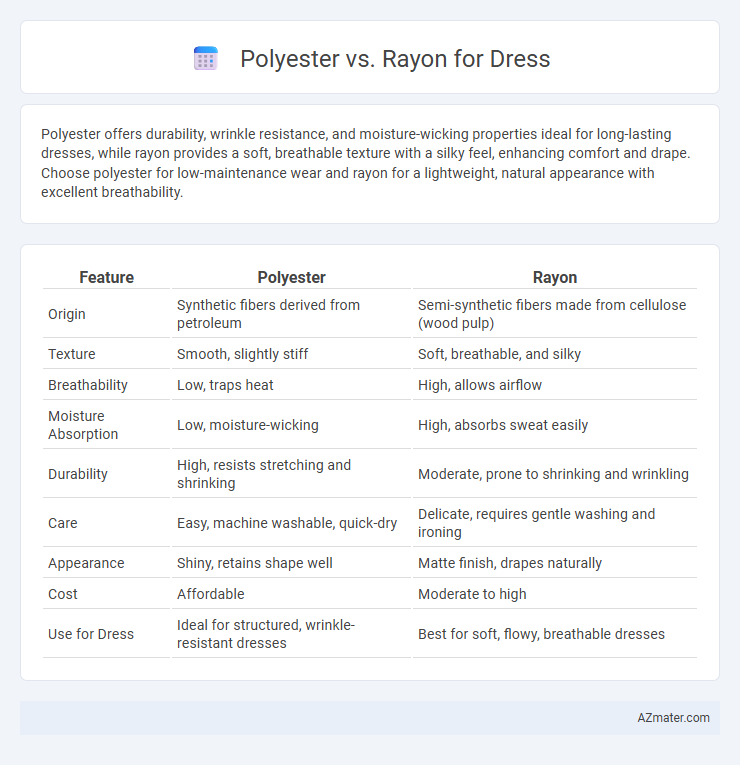The width and height of the screenshot is (740, 765).
Task: Click the calendar table icon beside the title
Action: [x=205, y=59]
